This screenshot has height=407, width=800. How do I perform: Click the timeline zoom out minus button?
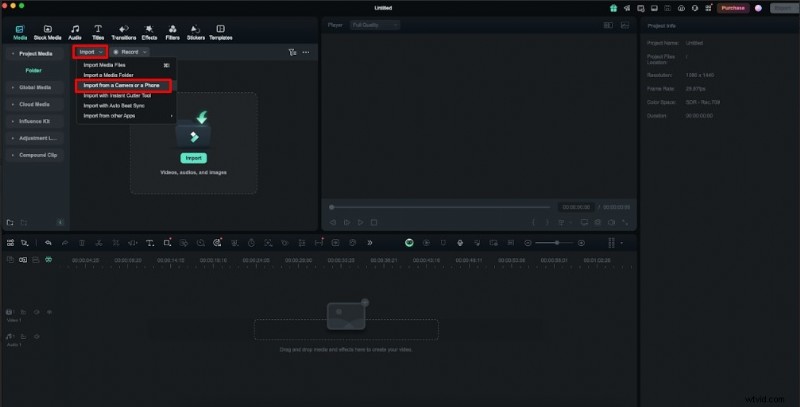pyautogui.click(x=528, y=243)
